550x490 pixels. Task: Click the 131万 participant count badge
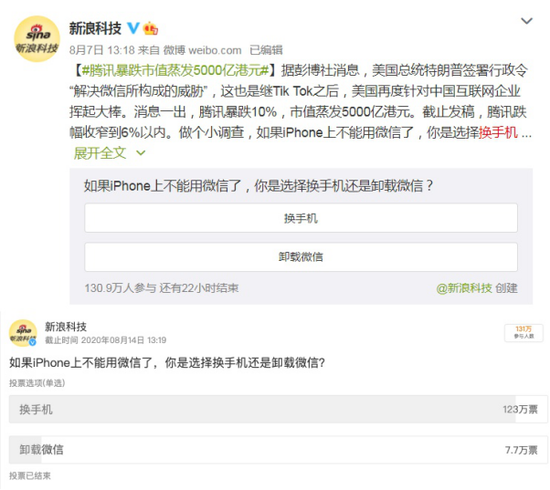click(524, 333)
